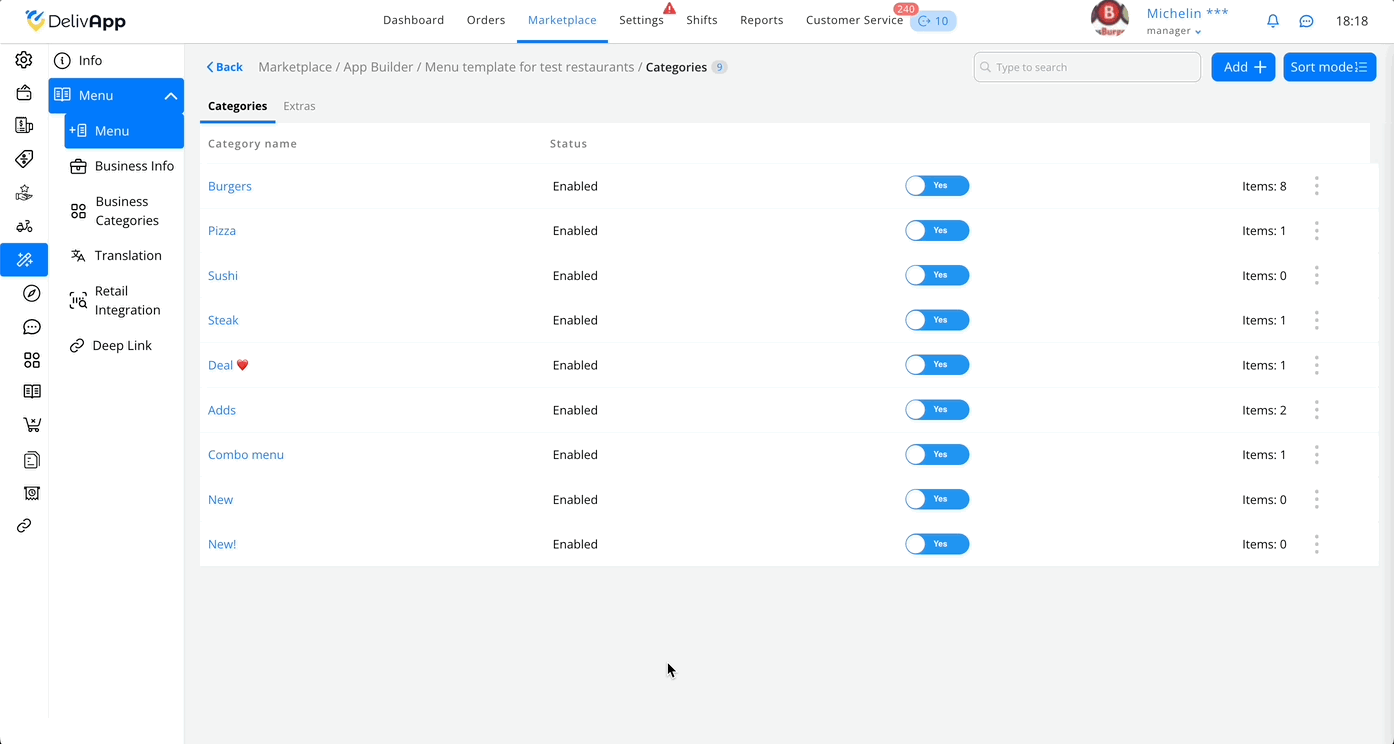1394x744 pixels.
Task: Open the Combo menu category link
Action: pos(246,454)
